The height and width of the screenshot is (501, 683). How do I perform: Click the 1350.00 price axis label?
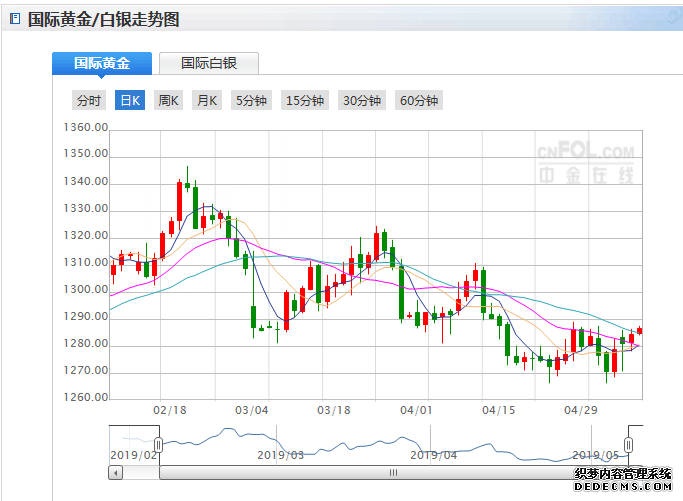click(x=86, y=153)
